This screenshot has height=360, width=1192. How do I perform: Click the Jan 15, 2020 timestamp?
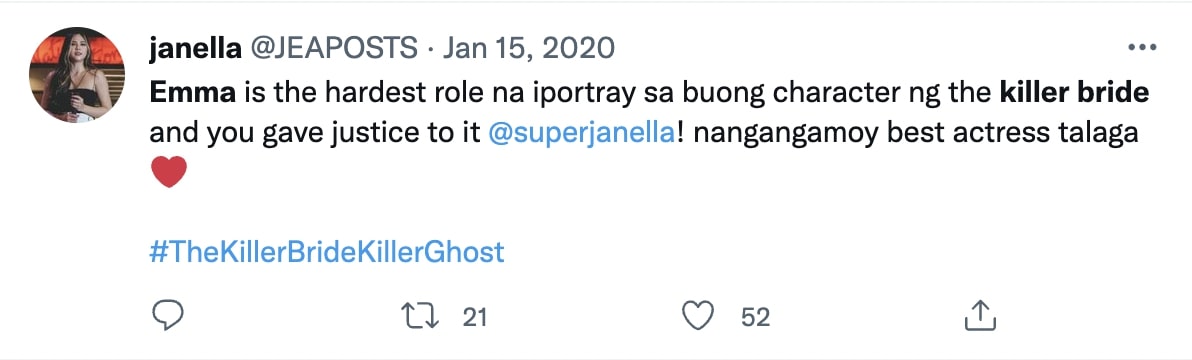(528, 49)
